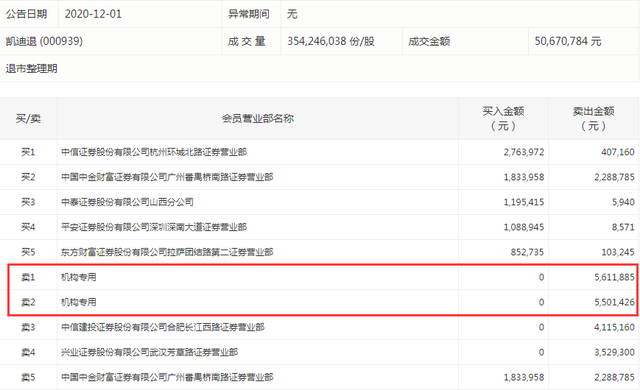This screenshot has width=640, height=390.
Task: Select the 买5 row label
Action: click(28, 252)
